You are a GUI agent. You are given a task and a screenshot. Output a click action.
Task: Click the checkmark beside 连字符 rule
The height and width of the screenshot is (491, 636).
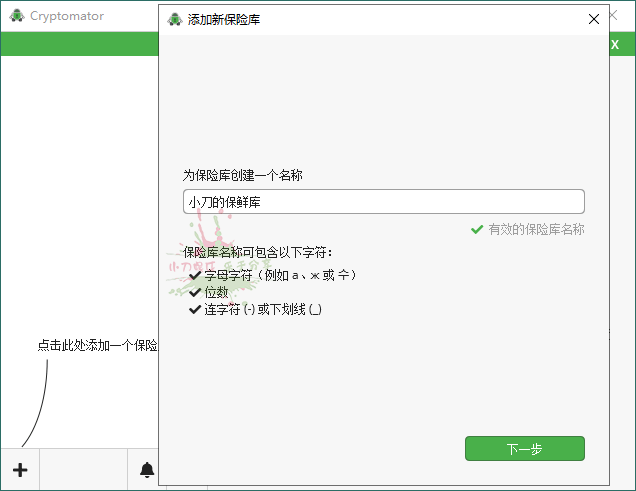click(195, 310)
